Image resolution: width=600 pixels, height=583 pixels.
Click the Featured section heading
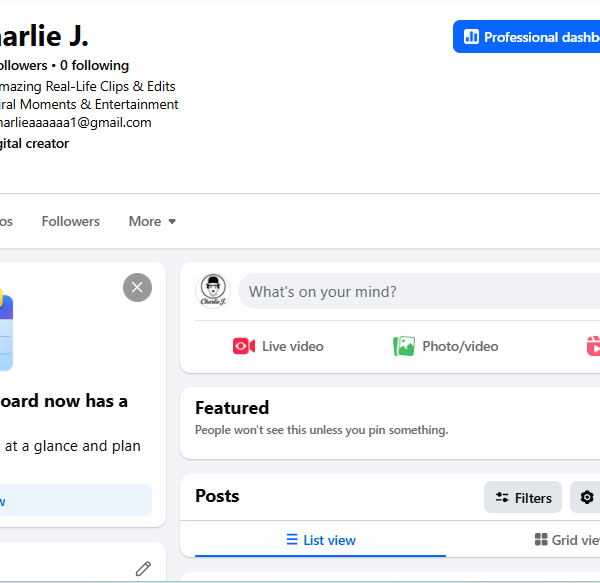pyautogui.click(x=232, y=407)
